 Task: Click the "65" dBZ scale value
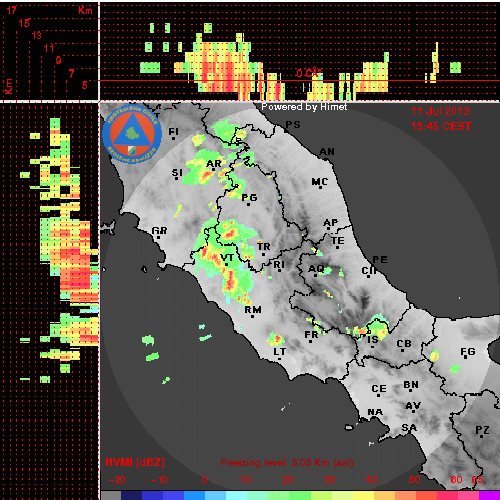click(x=477, y=480)
